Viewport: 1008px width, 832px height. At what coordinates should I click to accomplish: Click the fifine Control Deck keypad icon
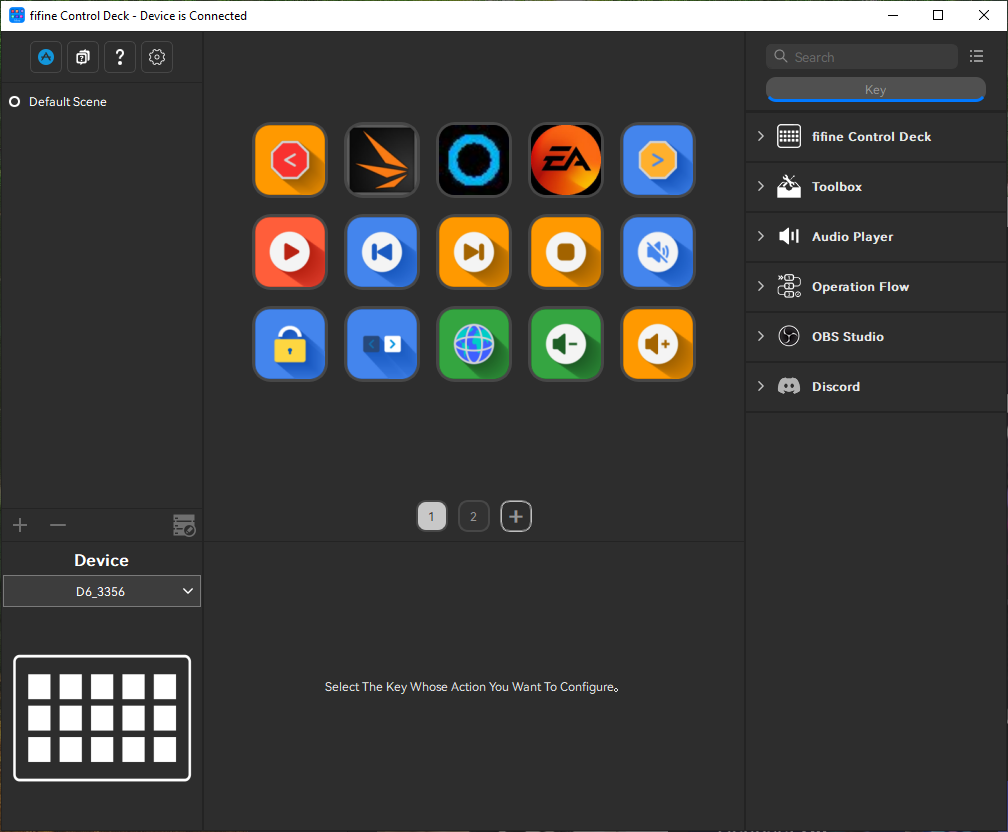[789, 136]
